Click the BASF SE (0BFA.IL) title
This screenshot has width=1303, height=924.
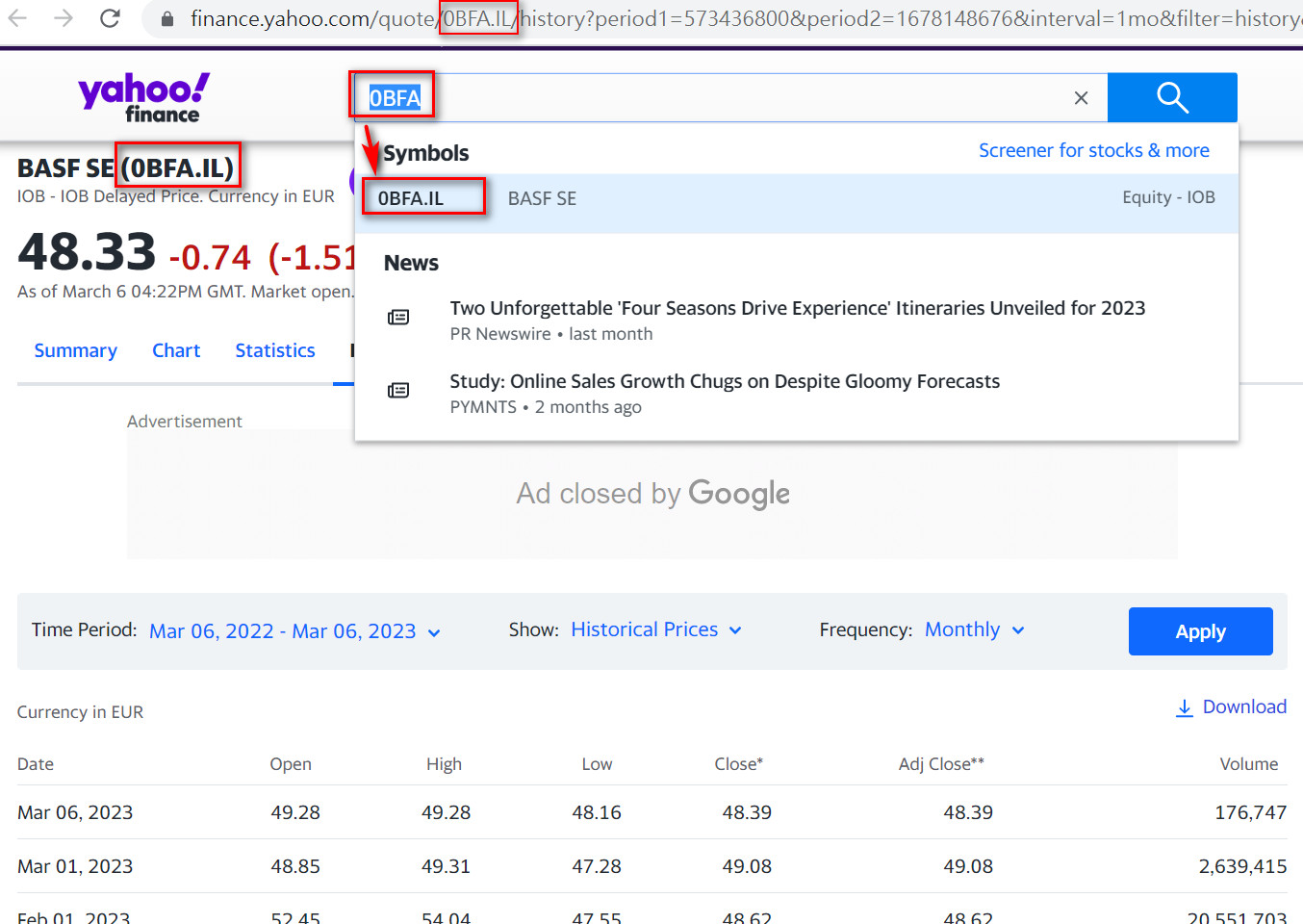126,168
